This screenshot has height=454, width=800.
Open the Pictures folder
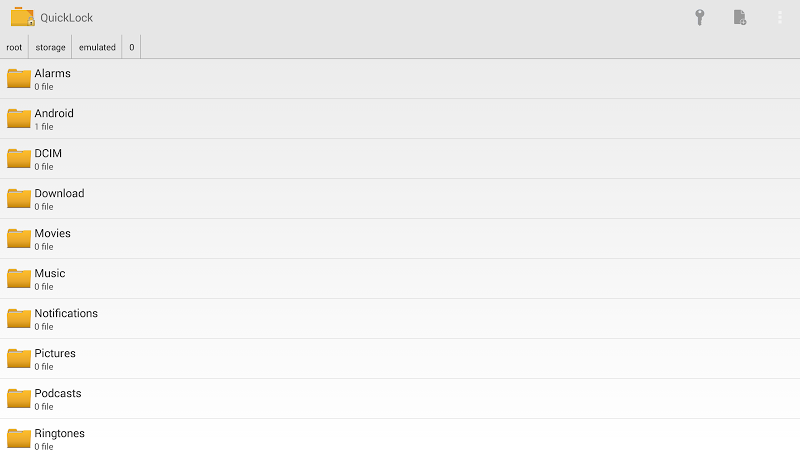coord(55,354)
